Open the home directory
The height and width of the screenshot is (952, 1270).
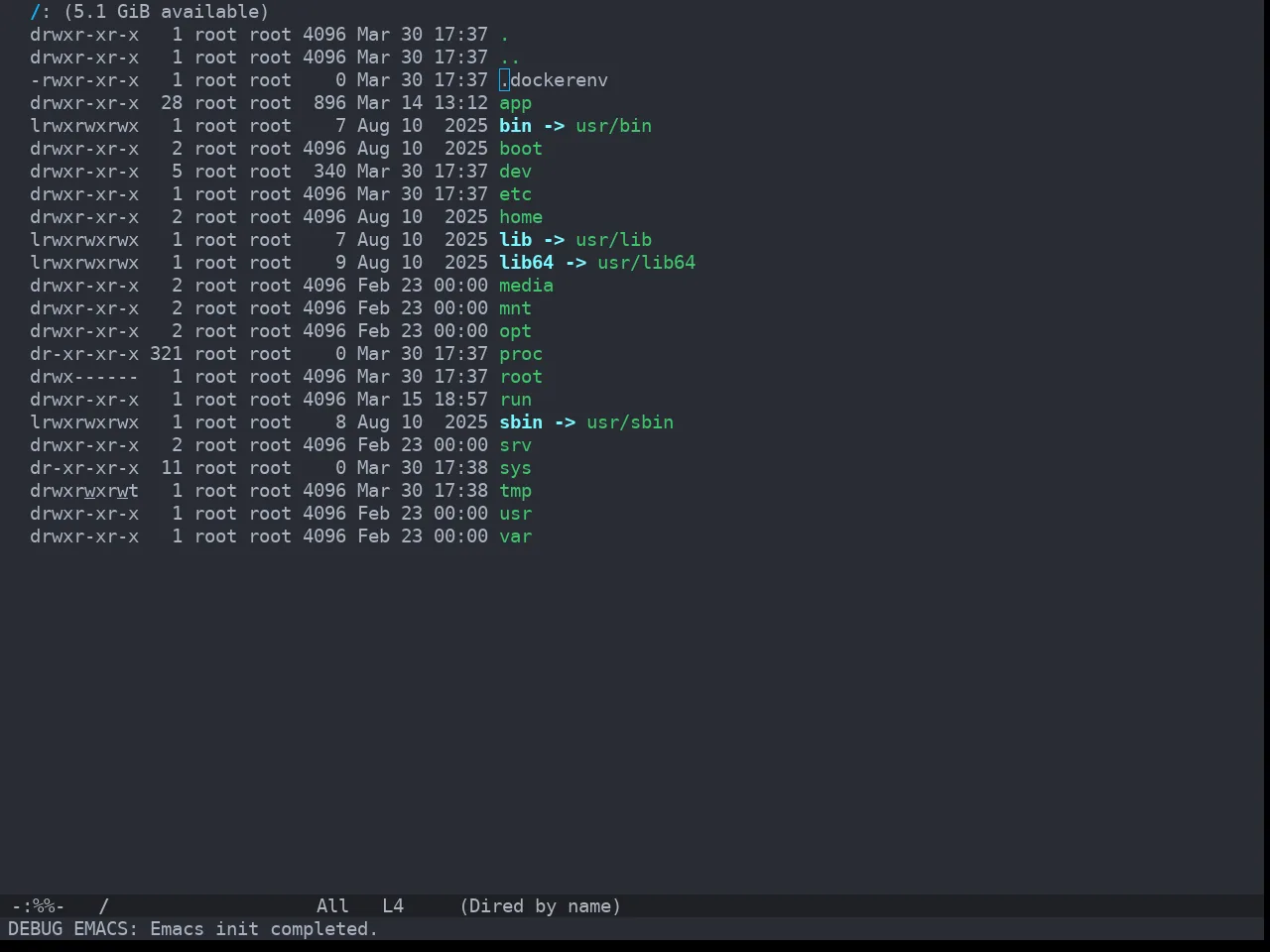pos(521,217)
